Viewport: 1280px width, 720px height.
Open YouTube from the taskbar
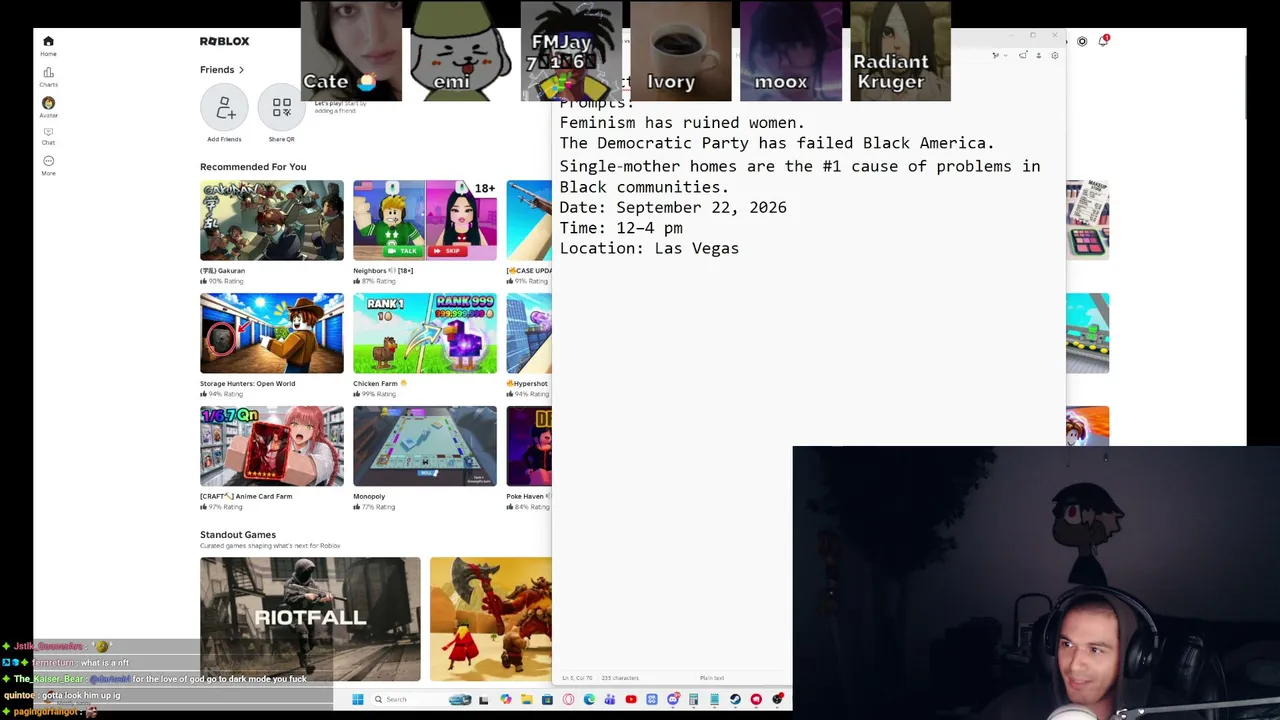click(631, 700)
